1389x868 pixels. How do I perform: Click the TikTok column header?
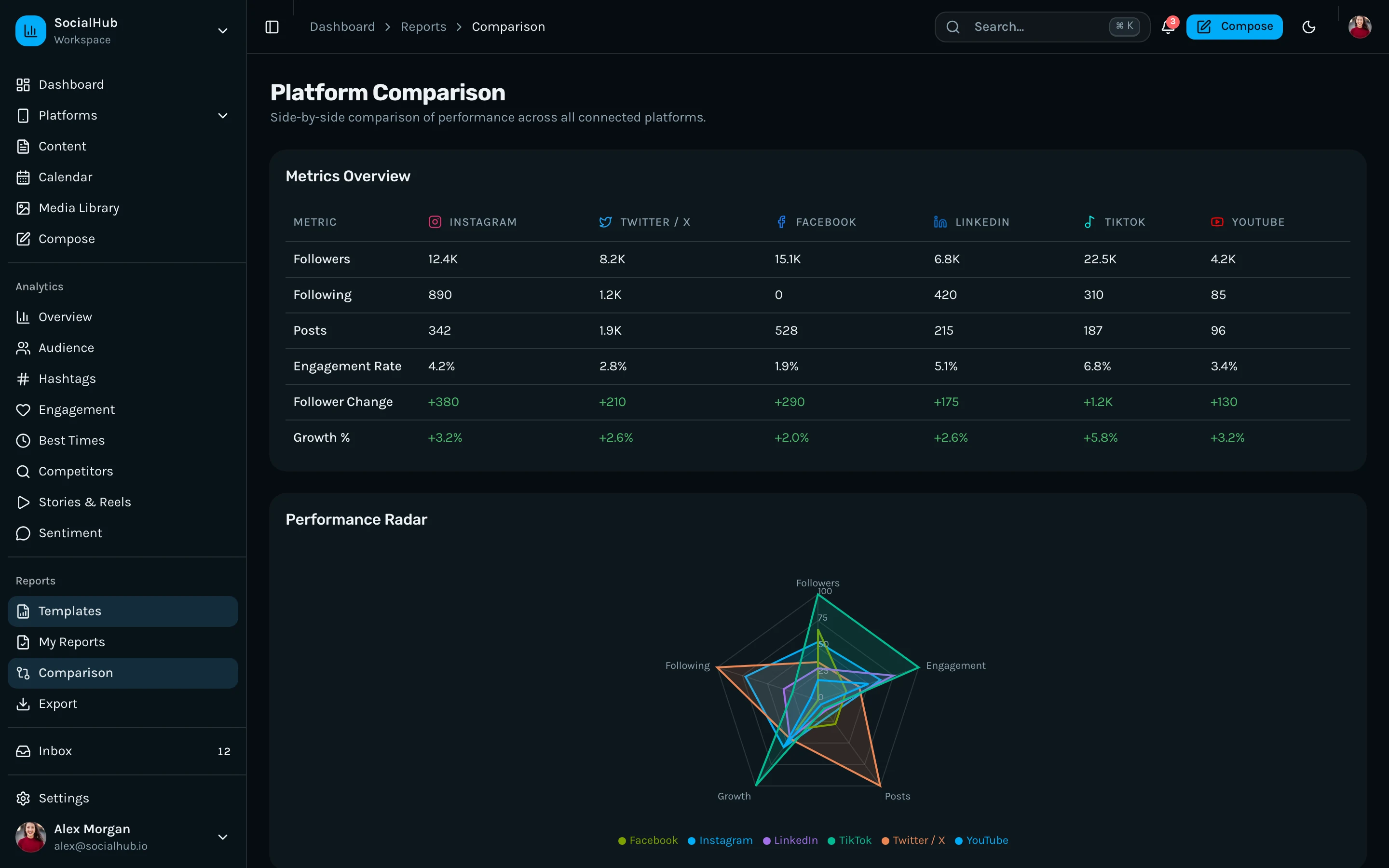tap(1114, 222)
